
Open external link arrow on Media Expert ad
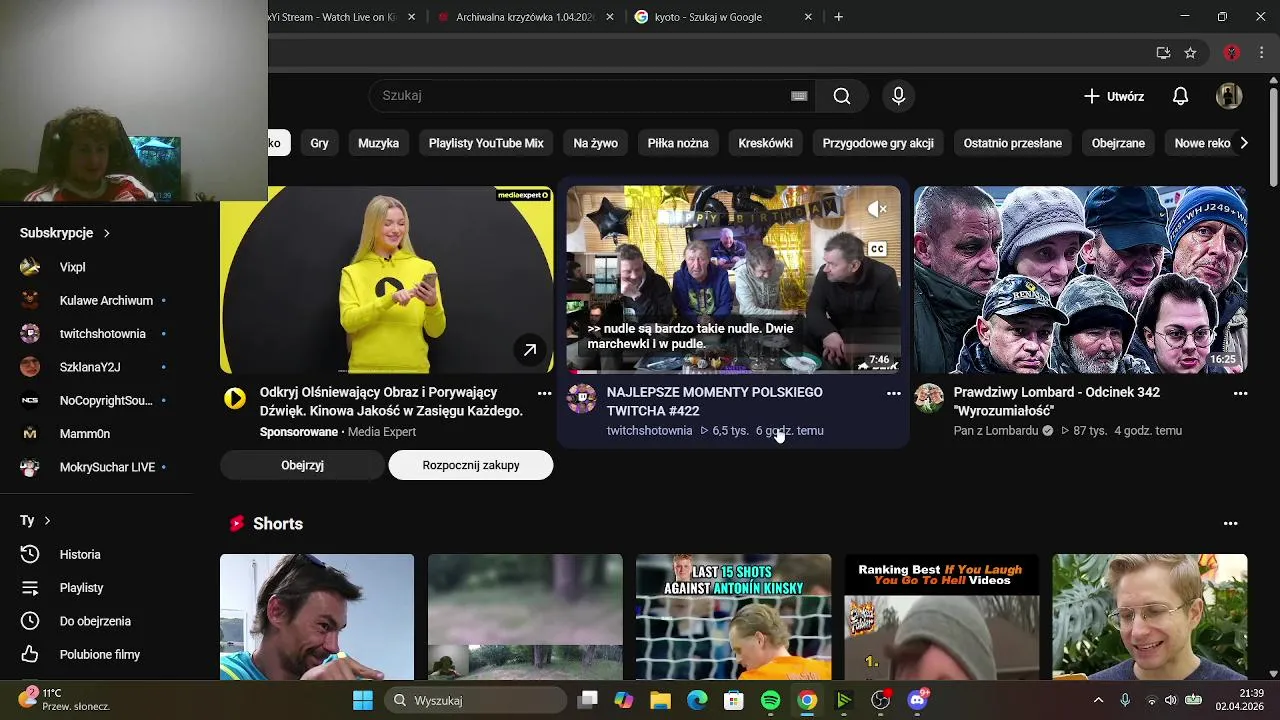(530, 350)
